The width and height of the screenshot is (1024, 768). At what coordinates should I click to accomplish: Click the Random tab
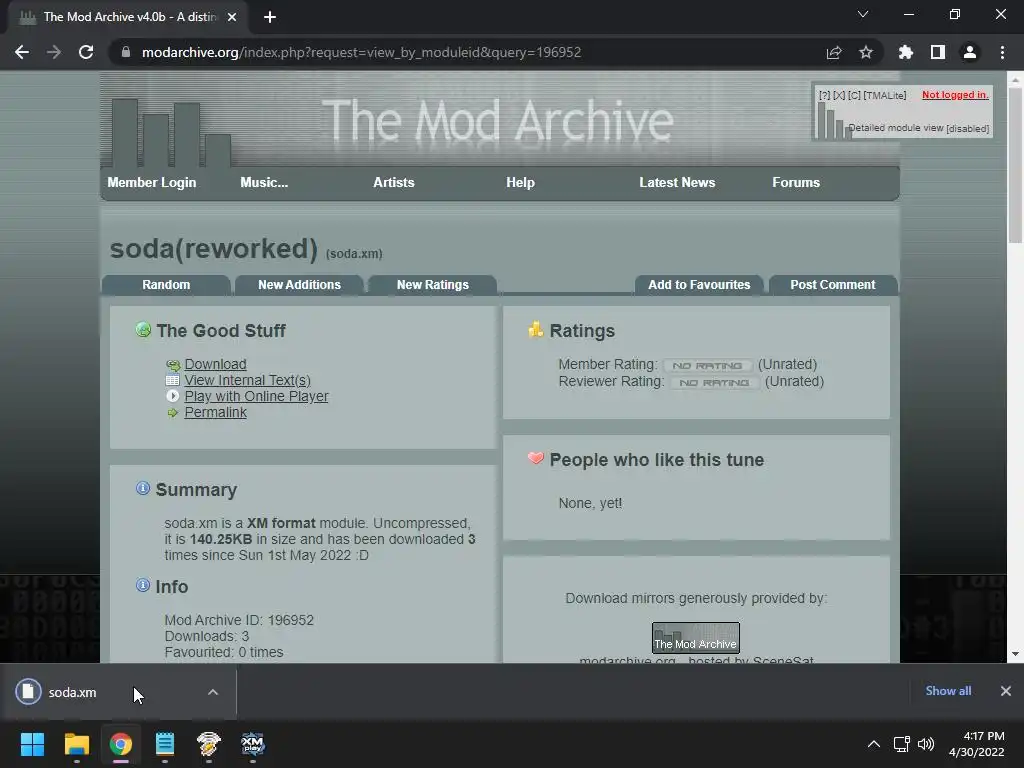[167, 285]
